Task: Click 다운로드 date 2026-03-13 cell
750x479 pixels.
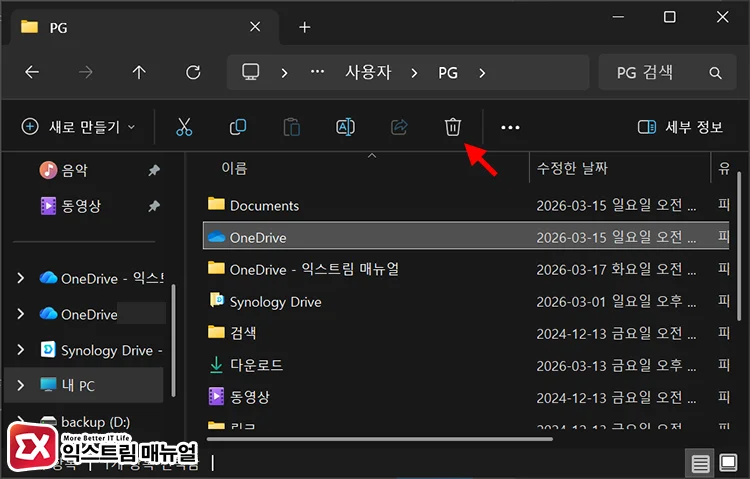Action: coord(616,366)
